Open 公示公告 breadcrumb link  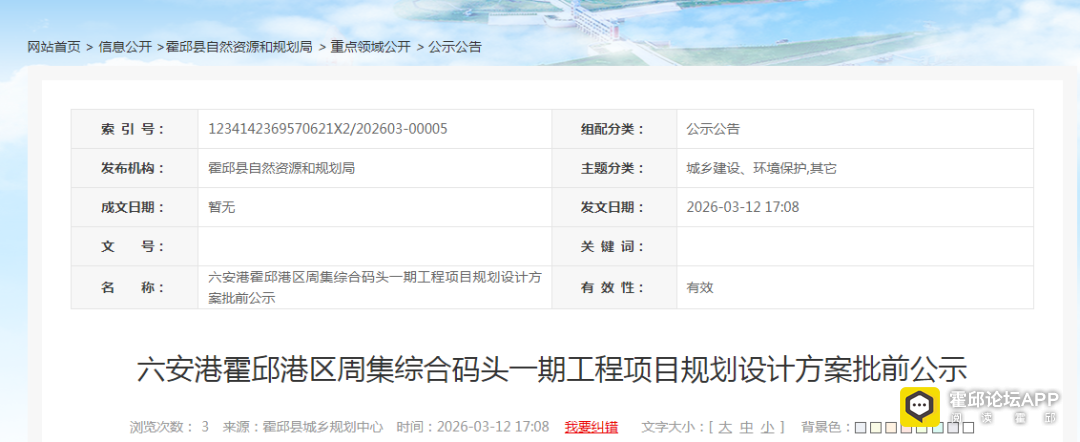click(x=455, y=47)
